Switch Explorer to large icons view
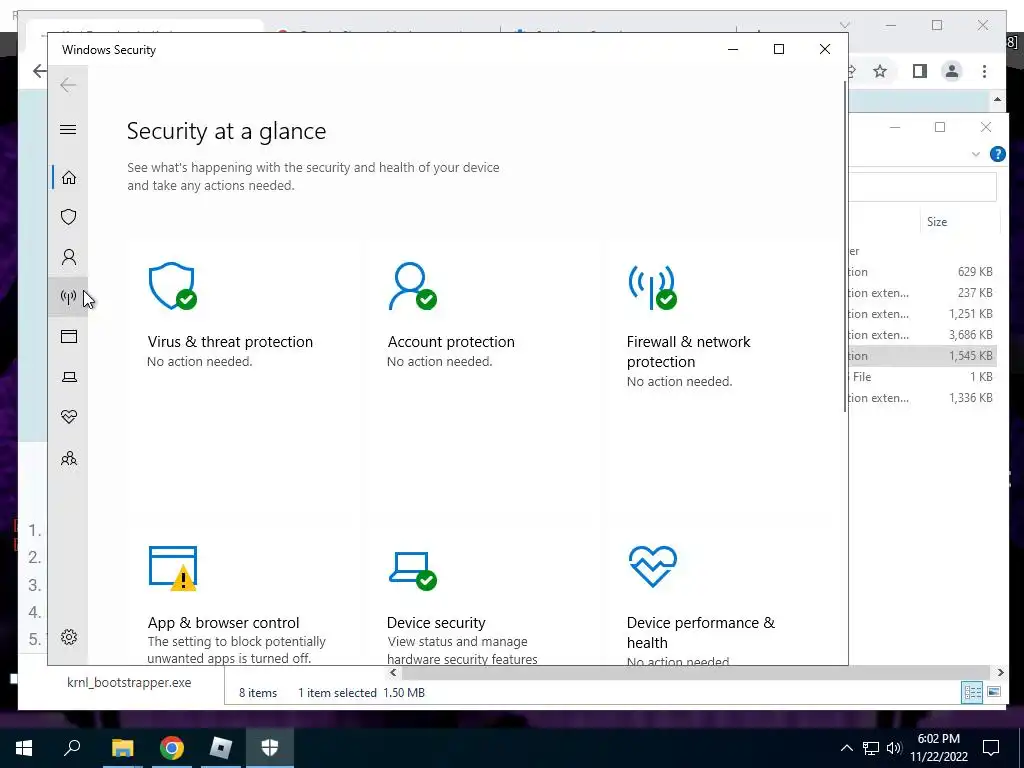This screenshot has width=1024, height=768. click(994, 692)
